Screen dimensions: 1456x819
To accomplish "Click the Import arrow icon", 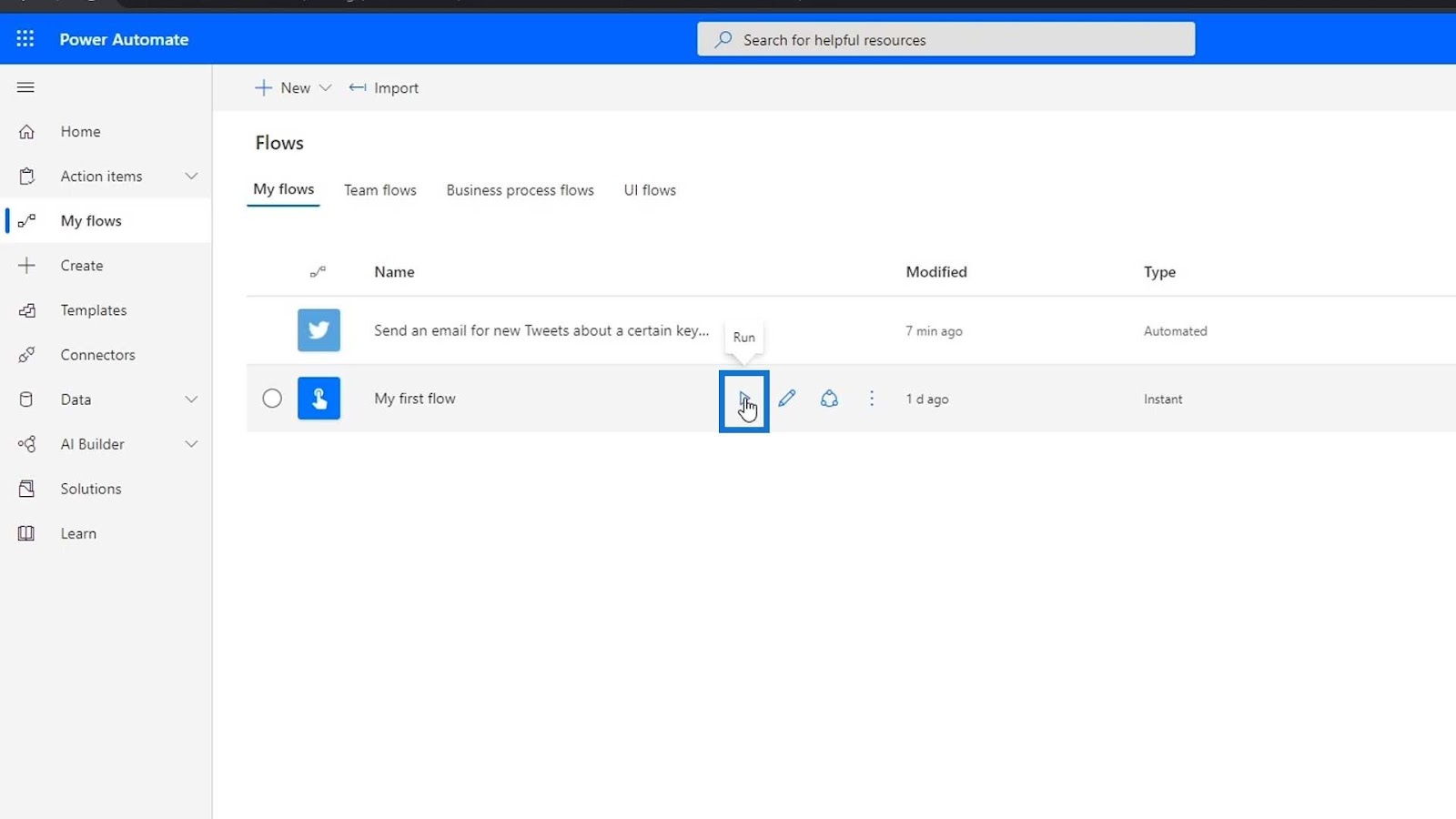I will click(358, 87).
